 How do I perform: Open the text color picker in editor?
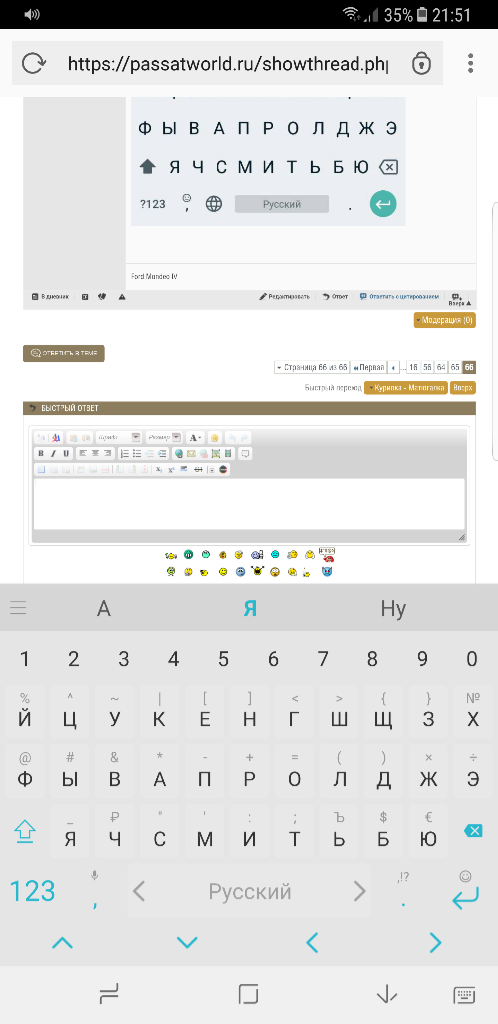[195, 438]
